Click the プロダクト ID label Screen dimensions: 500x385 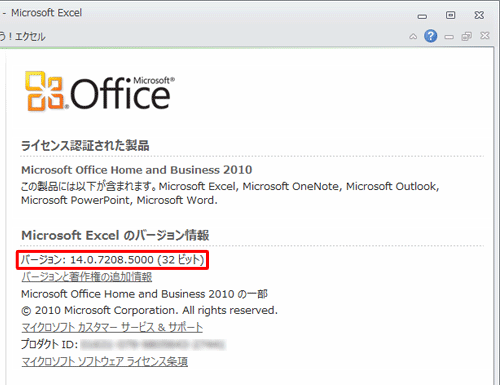[49, 344]
